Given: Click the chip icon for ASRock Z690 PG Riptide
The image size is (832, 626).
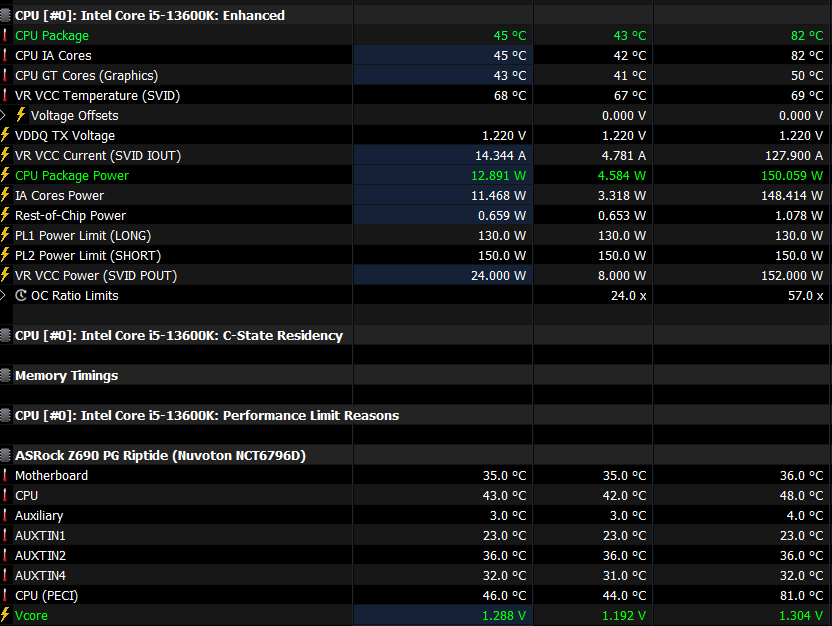Looking at the screenshot, I should (5, 455).
